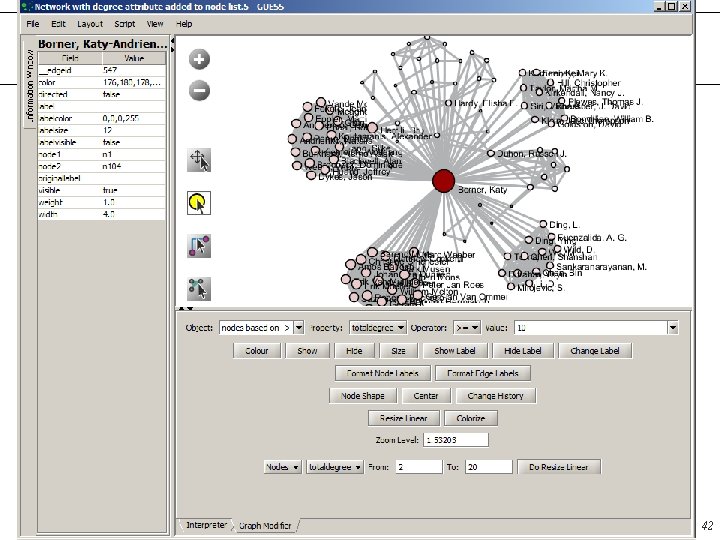Click the Do Resize Linear button
720x540 pixels.
[x=558, y=467]
